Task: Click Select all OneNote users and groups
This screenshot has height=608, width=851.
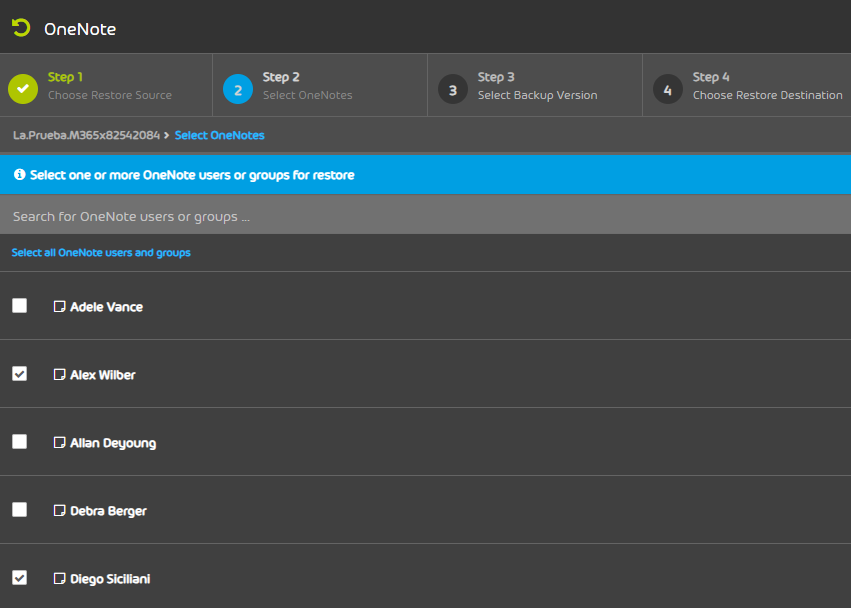Action: pyautogui.click(x=101, y=253)
